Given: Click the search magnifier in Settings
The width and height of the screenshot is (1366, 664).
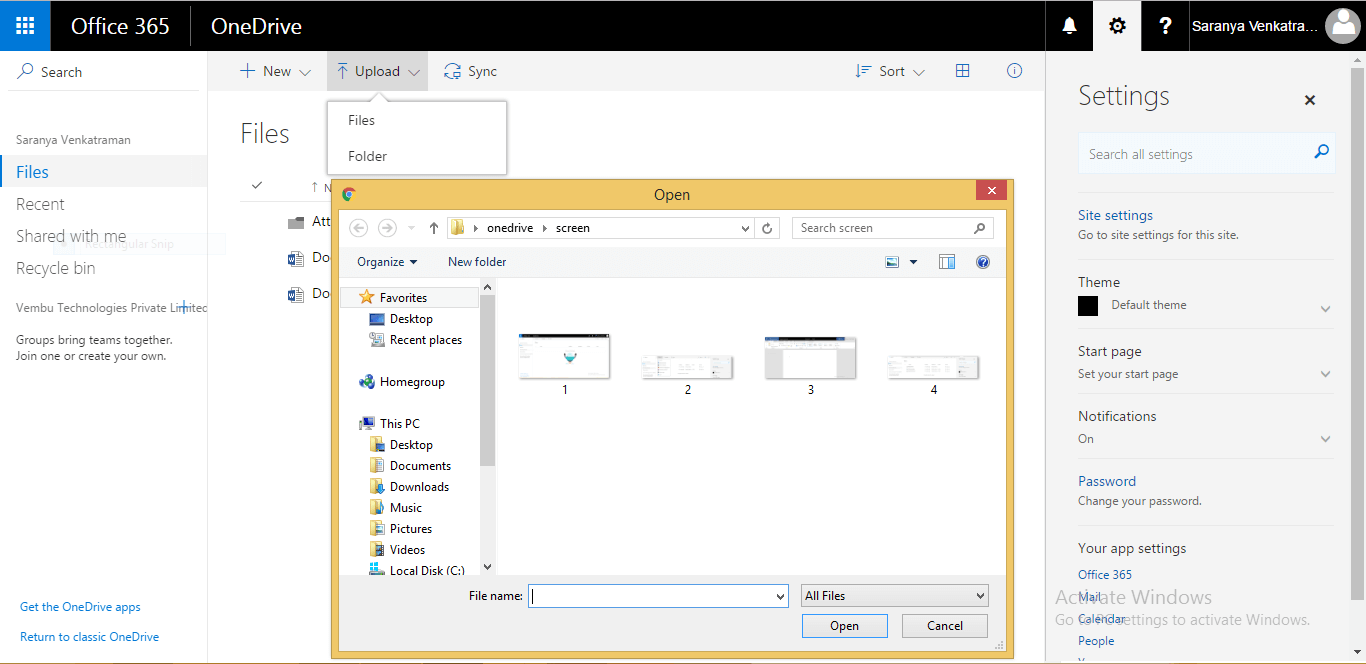Looking at the screenshot, I should [x=1321, y=153].
